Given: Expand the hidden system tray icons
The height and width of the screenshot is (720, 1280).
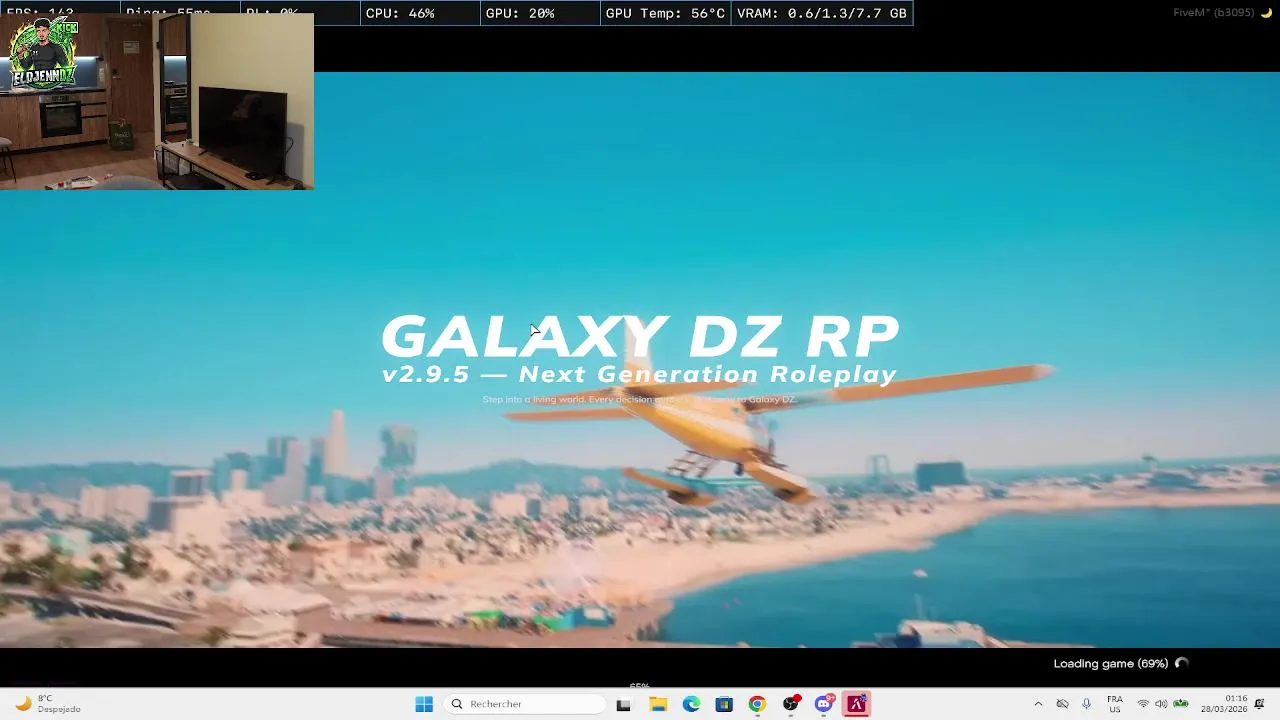Looking at the screenshot, I should pos(1038,704).
